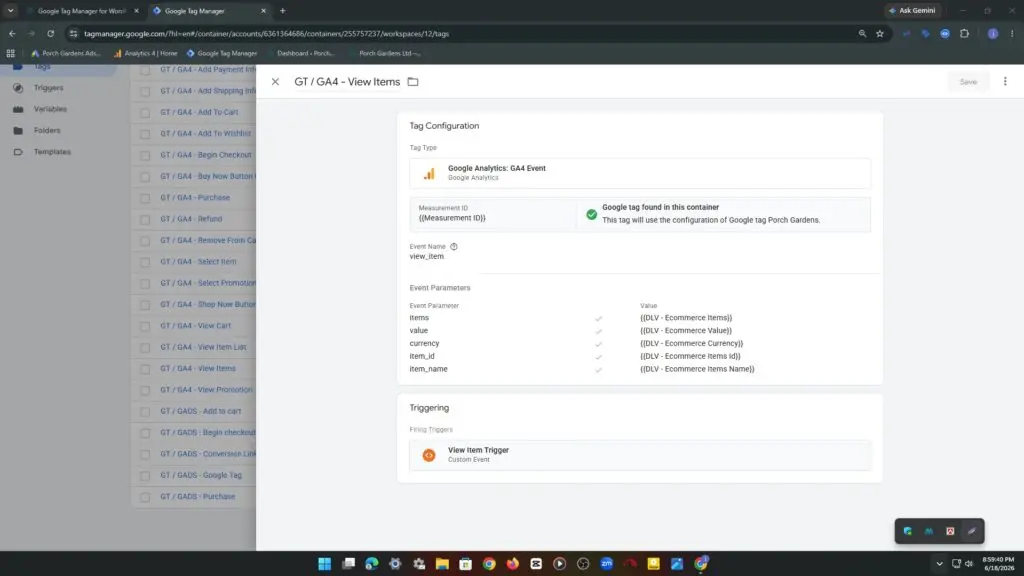Click the {{DLV - Ecommerce Items Name}} value
This screenshot has height=576, width=1024.
click(697, 369)
